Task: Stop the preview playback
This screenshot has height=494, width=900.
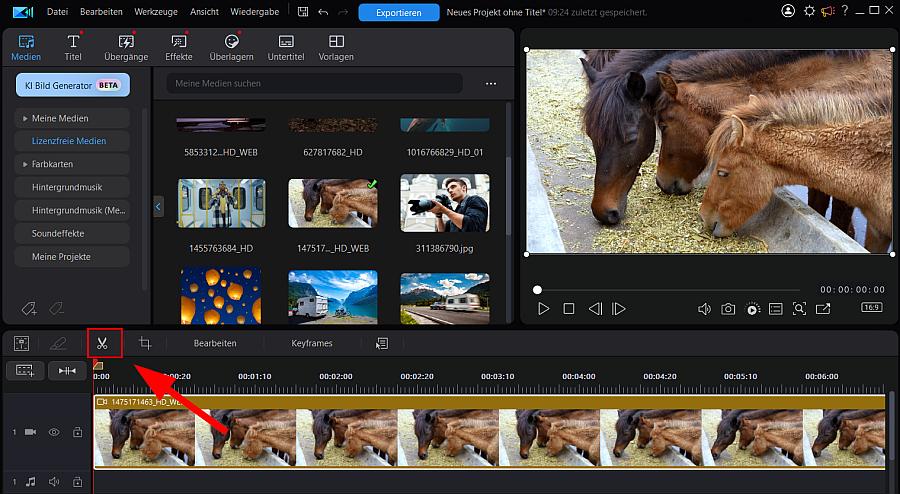Action: pos(569,309)
